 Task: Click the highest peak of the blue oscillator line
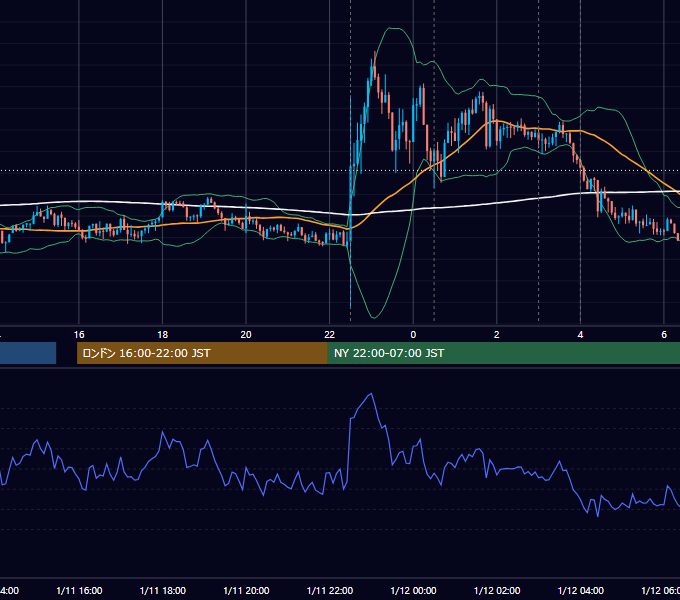pyautogui.click(x=371, y=394)
